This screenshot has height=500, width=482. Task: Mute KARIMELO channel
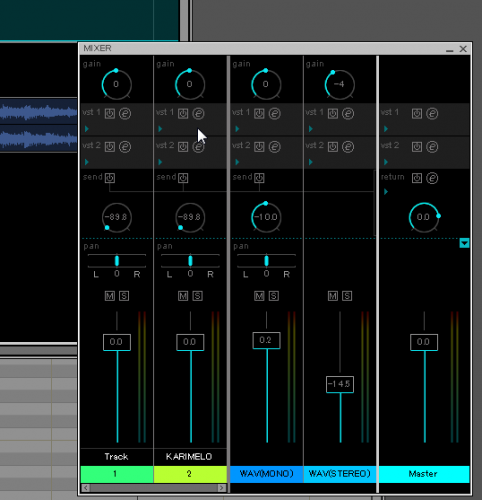[183, 296]
